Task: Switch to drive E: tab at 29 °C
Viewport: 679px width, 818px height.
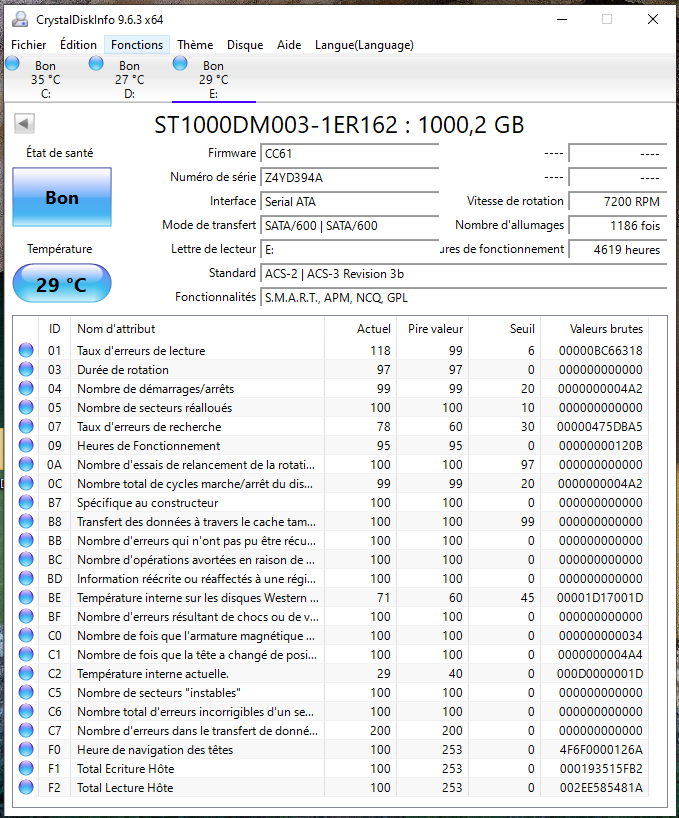Action: (214, 79)
